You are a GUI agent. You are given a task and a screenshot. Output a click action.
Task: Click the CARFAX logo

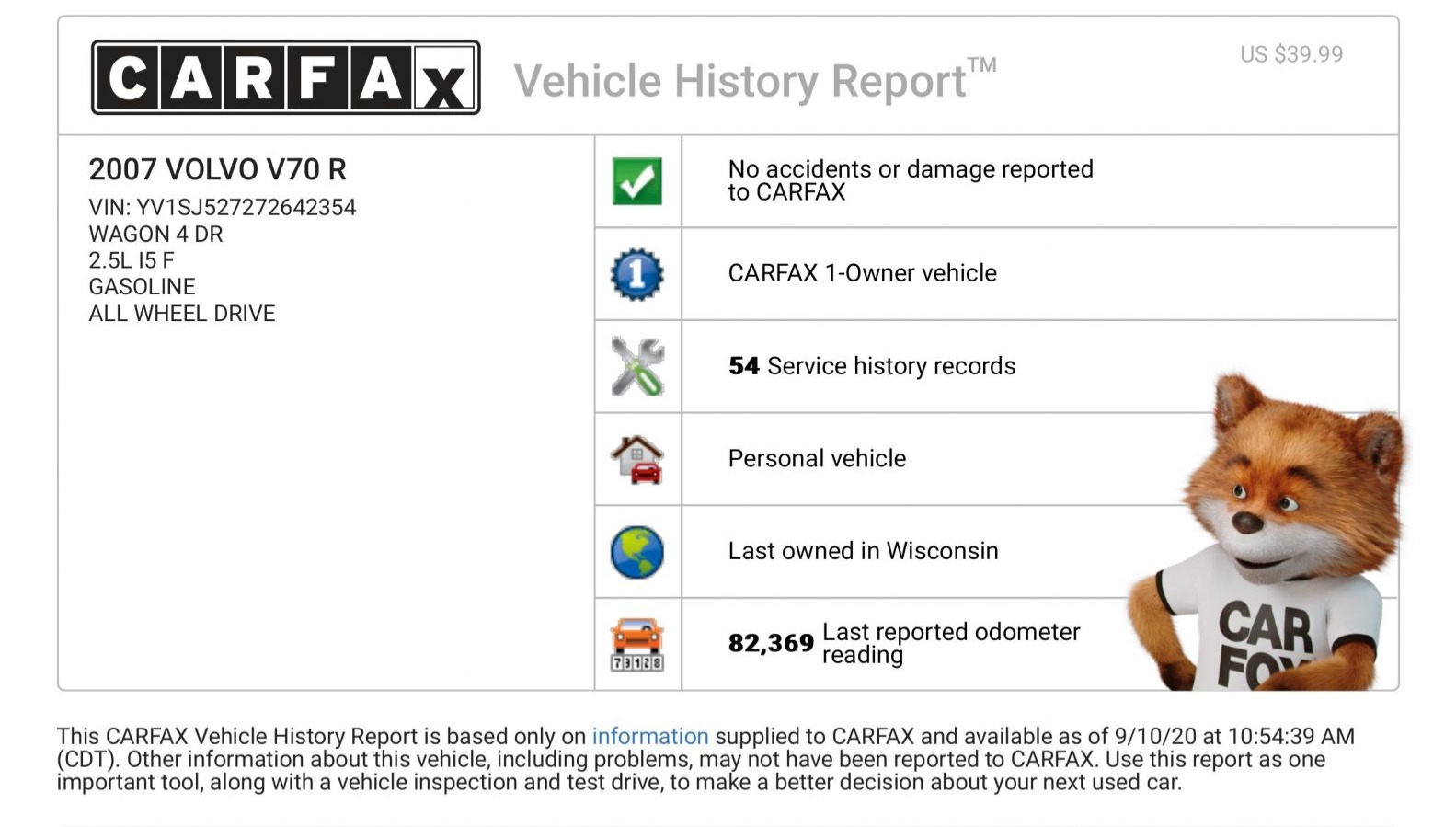285,77
